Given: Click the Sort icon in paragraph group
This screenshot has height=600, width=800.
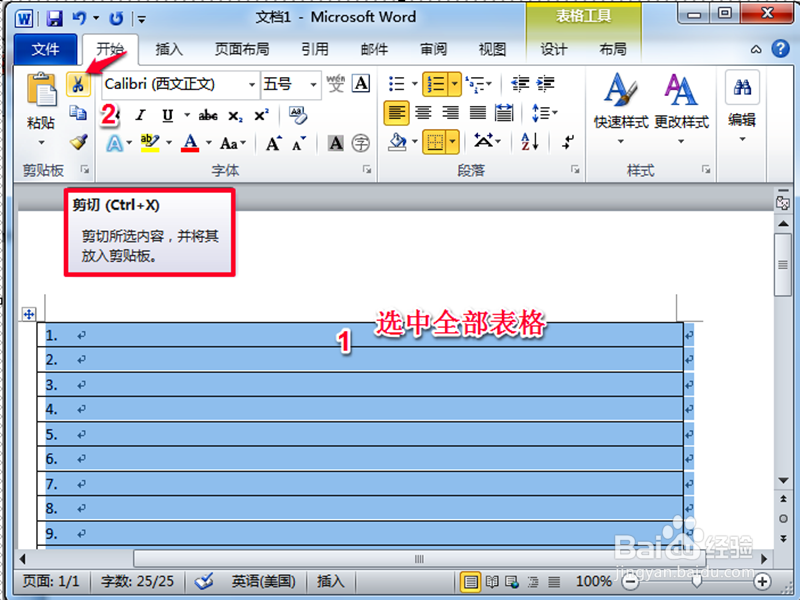Looking at the screenshot, I should click(530, 141).
